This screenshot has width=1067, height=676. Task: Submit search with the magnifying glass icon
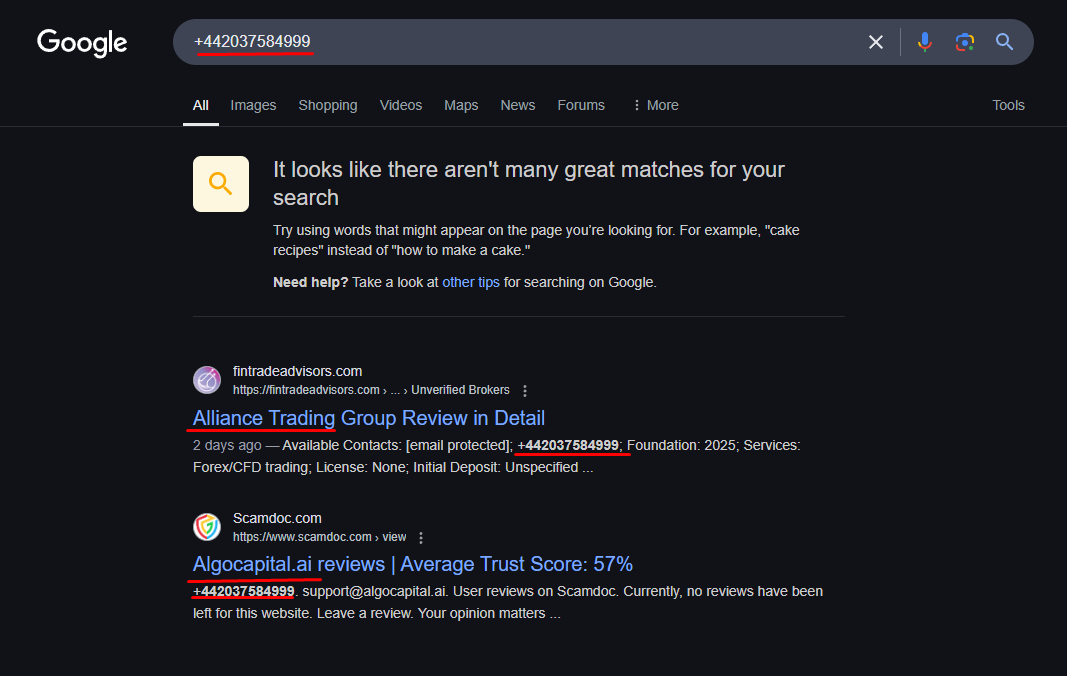(x=1004, y=42)
